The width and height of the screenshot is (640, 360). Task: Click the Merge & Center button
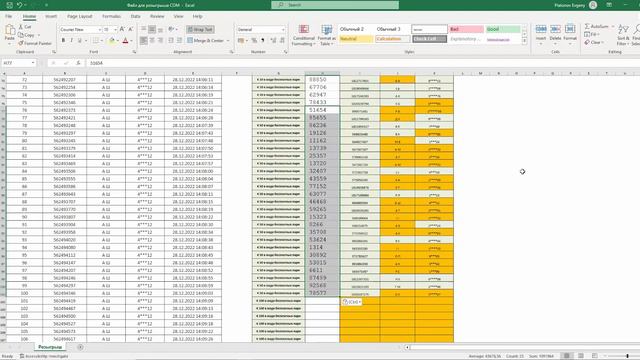[205, 40]
